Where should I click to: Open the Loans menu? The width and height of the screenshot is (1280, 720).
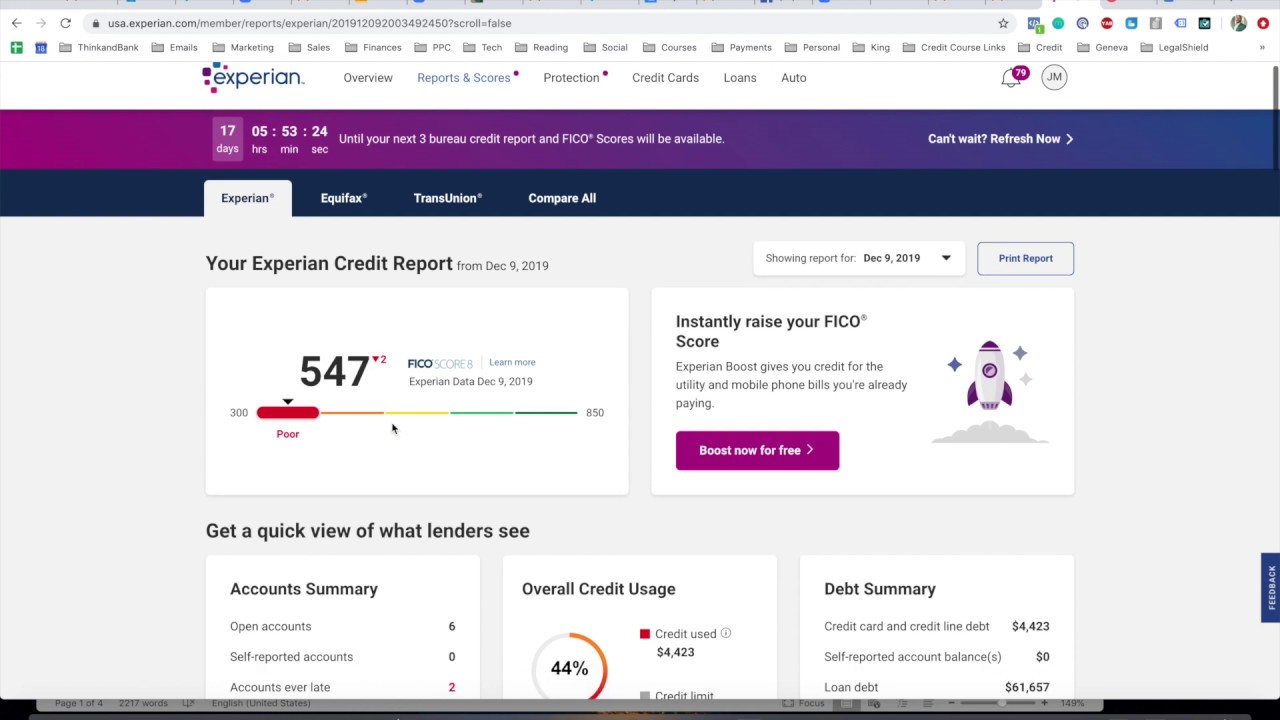coord(740,78)
